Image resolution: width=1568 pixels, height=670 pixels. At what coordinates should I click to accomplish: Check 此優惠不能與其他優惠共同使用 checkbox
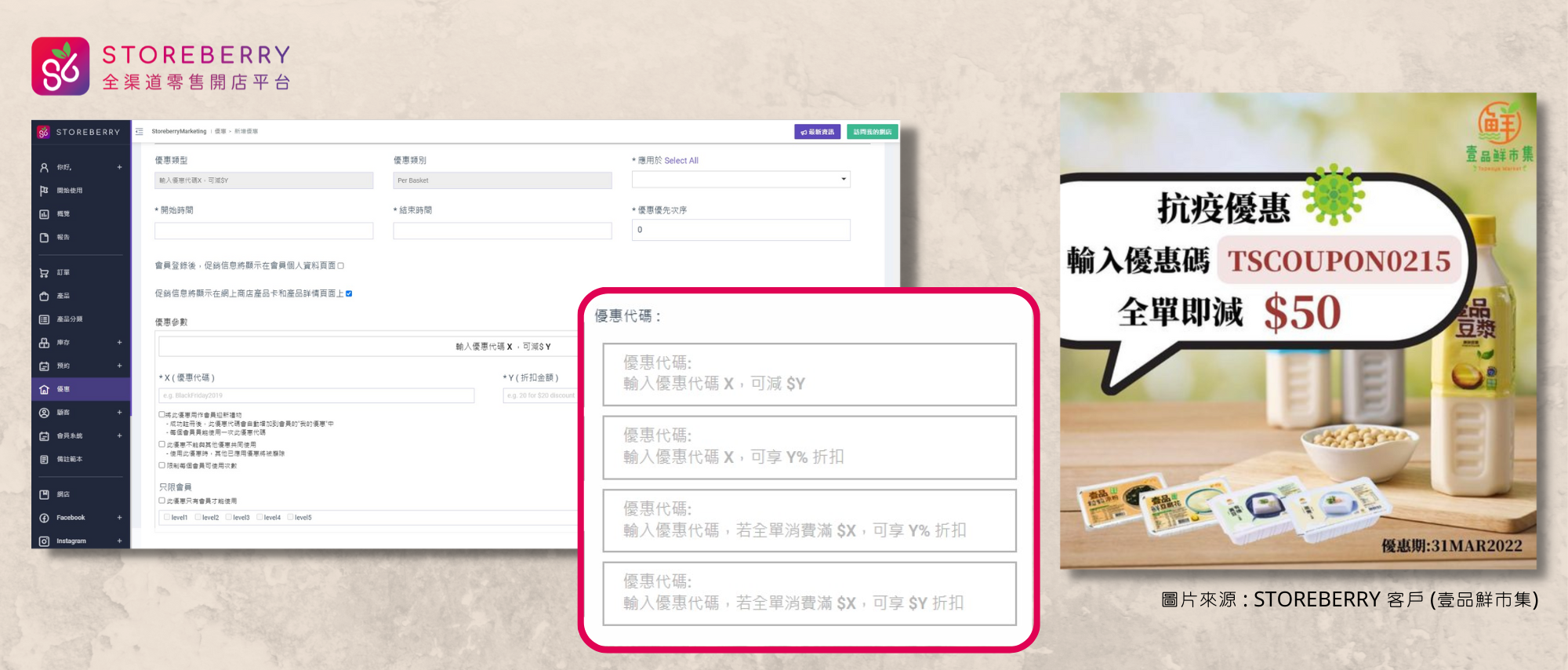click(162, 444)
